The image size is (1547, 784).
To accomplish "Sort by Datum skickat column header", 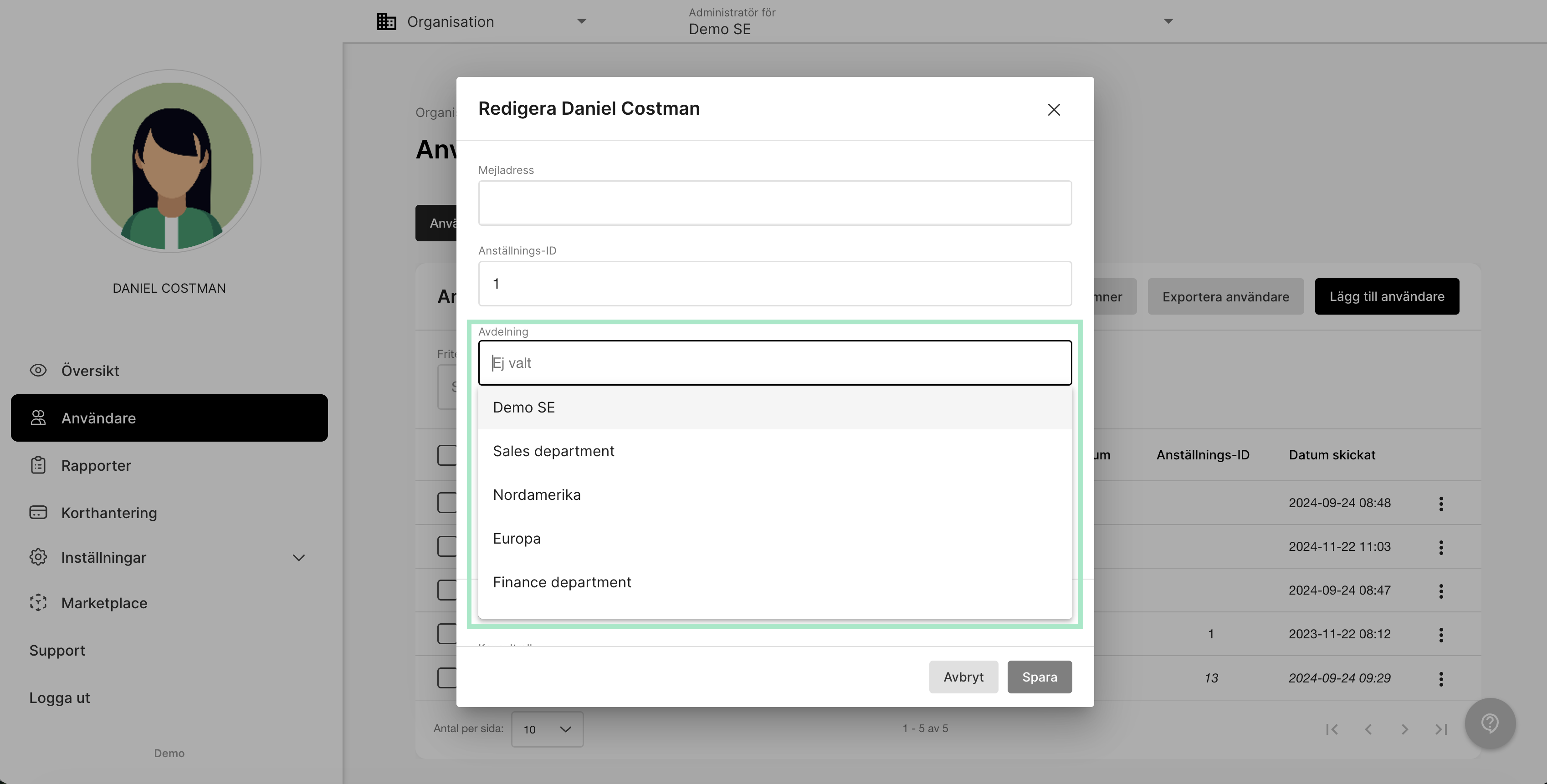I will coord(1332,455).
